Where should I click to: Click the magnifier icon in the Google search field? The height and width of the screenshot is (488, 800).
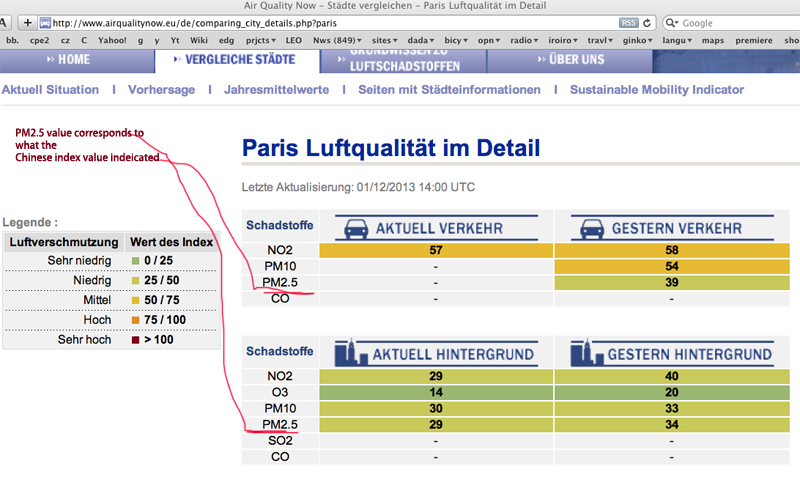click(673, 22)
